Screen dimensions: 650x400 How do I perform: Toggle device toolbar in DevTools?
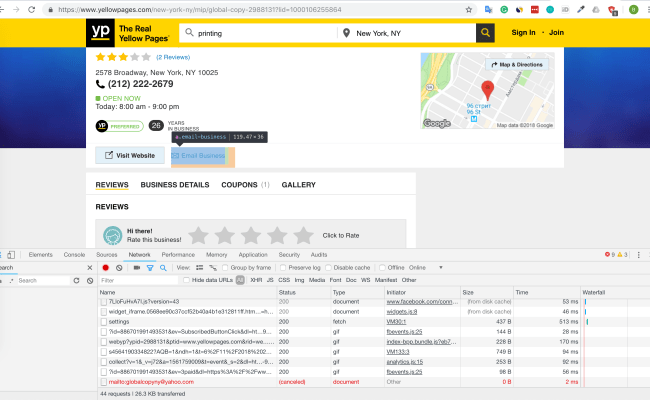tap(11, 255)
